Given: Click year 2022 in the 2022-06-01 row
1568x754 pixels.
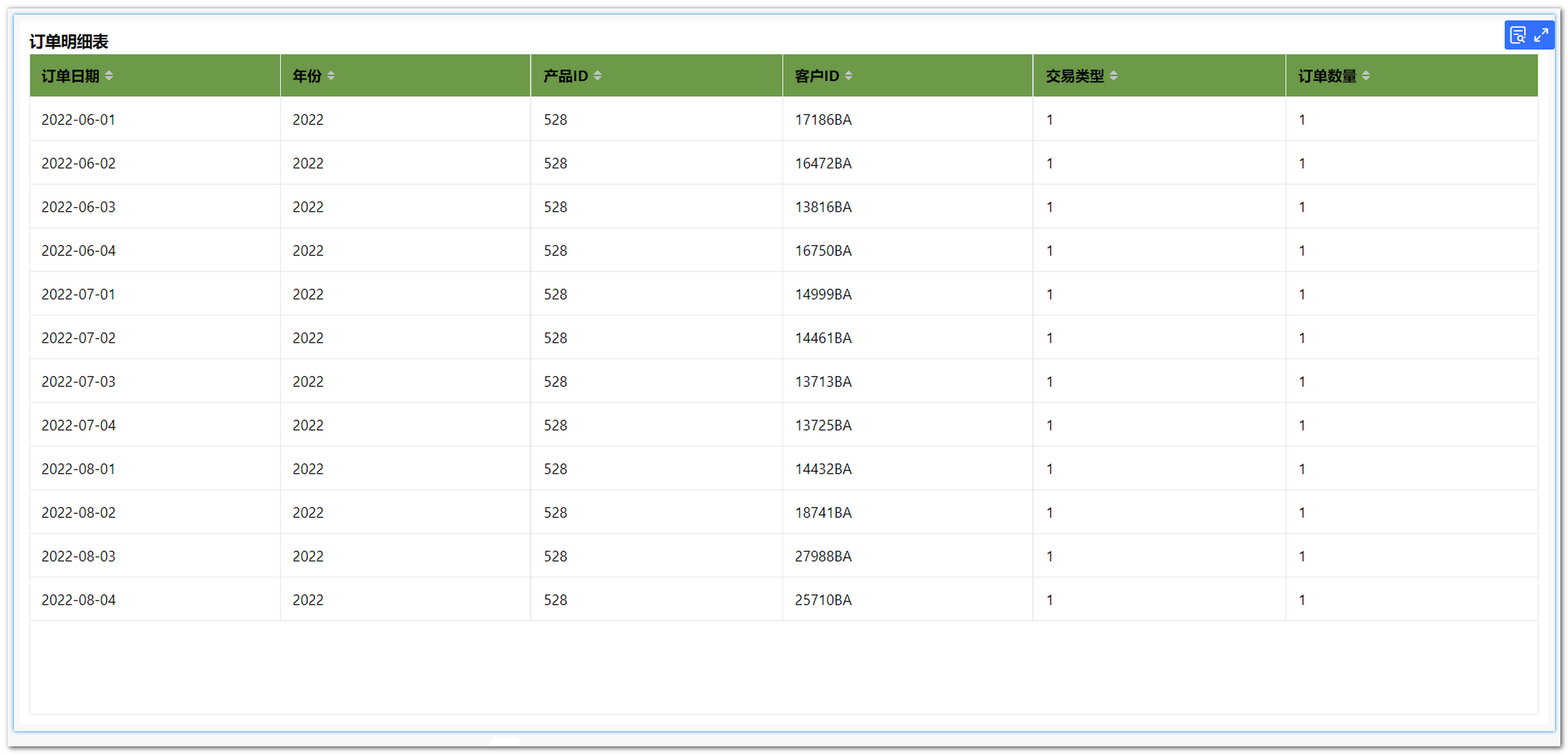Looking at the screenshot, I should (308, 120).
